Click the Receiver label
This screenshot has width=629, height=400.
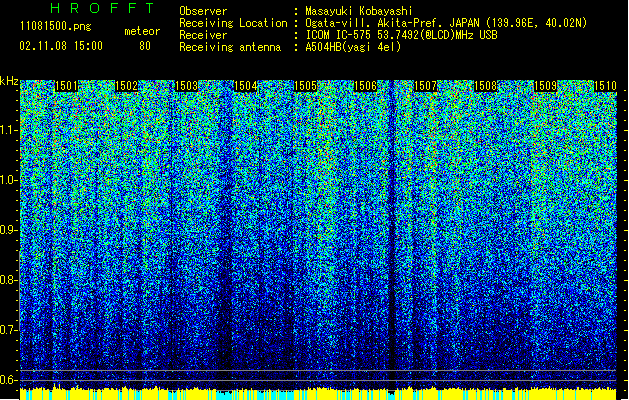(203, 35)
